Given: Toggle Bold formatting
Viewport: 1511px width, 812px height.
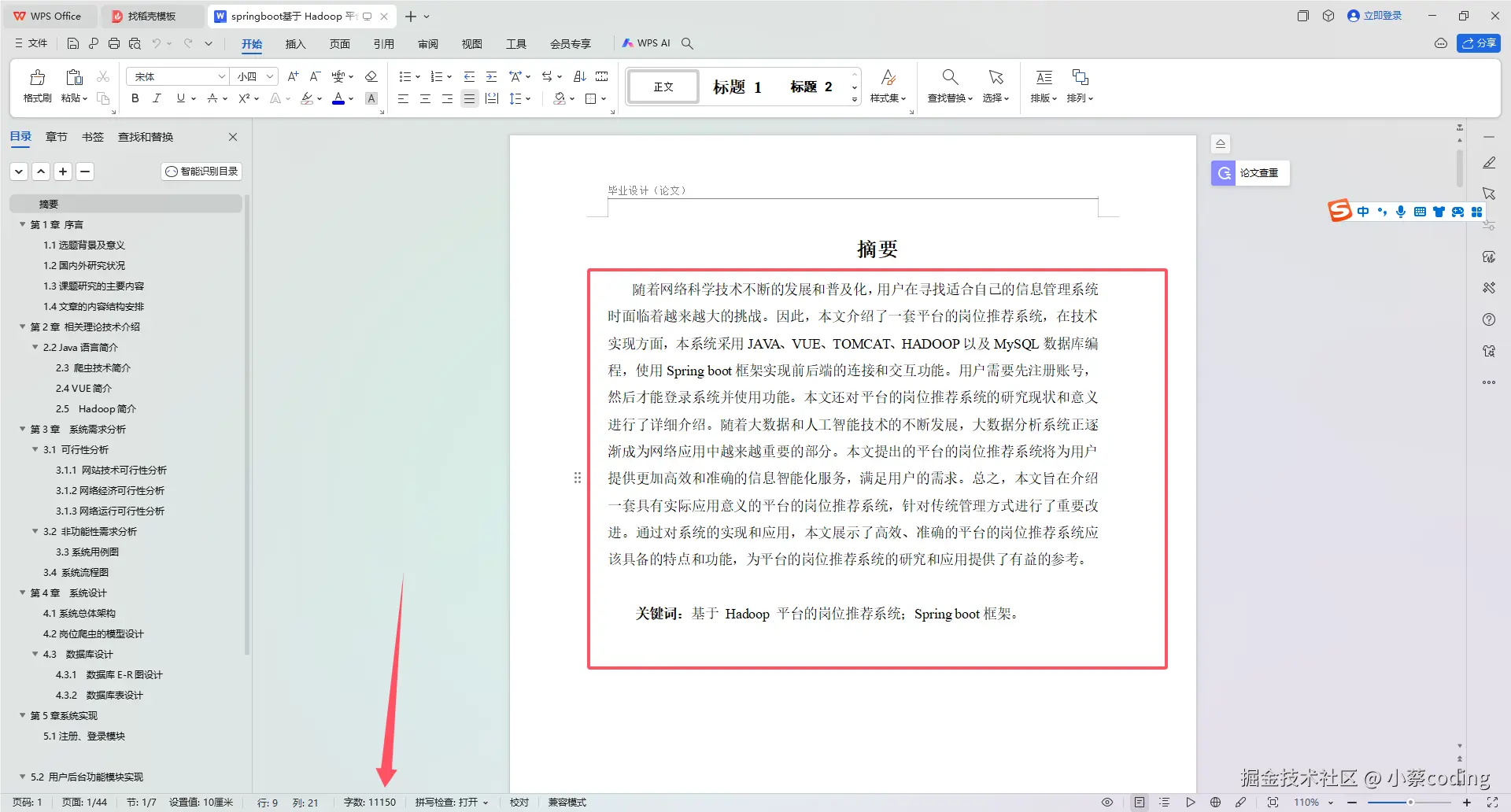Looking at the screenshot, I should 135,98.
